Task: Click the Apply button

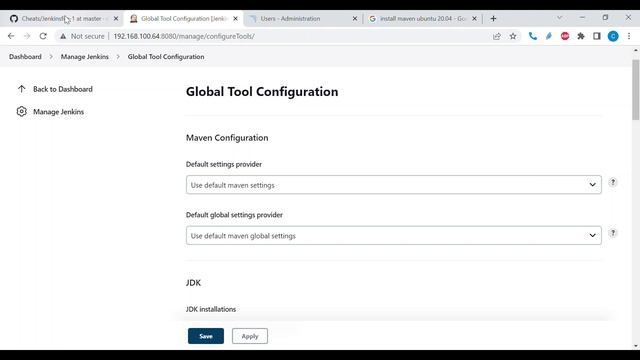Action: tap(250, 336)
